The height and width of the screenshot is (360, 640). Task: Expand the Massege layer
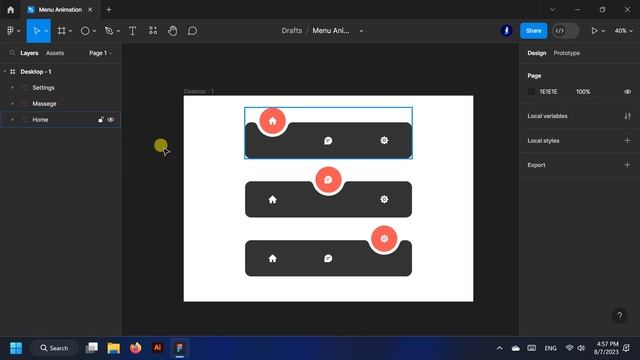point(12,104)
